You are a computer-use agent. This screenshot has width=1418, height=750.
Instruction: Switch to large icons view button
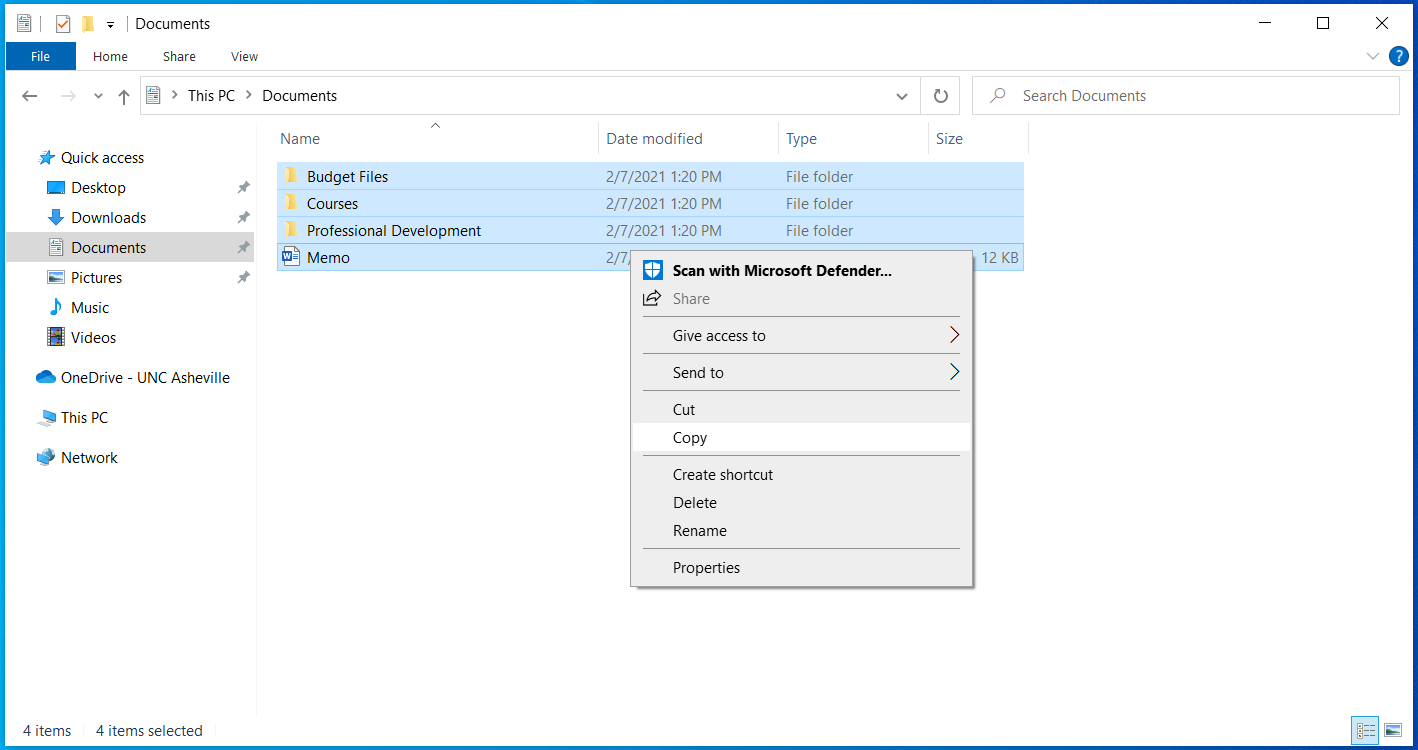click(1392, 731)
